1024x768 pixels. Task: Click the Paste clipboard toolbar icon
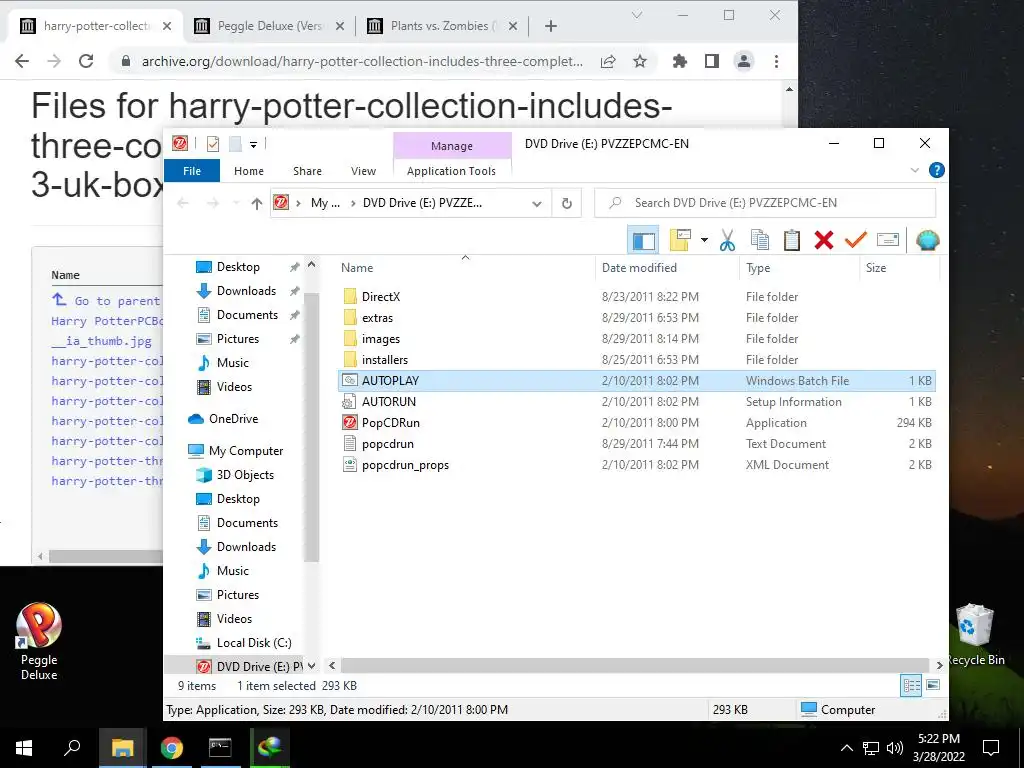[x=792, y=240]
